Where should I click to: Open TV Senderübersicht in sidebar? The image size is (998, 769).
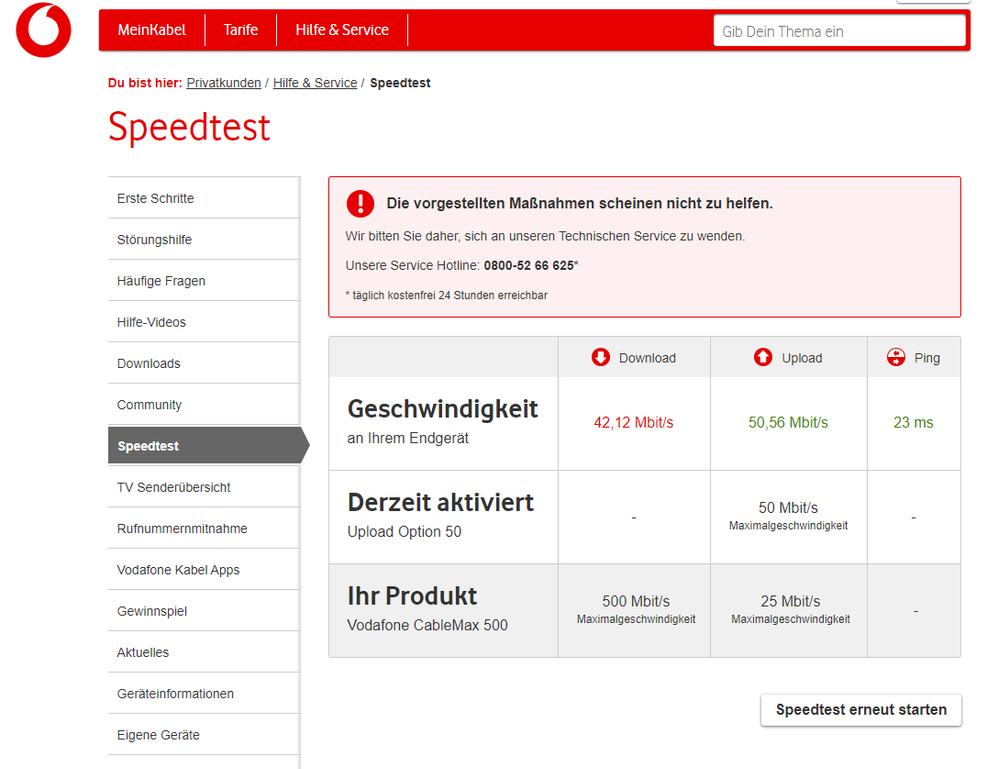click(204, 487)
